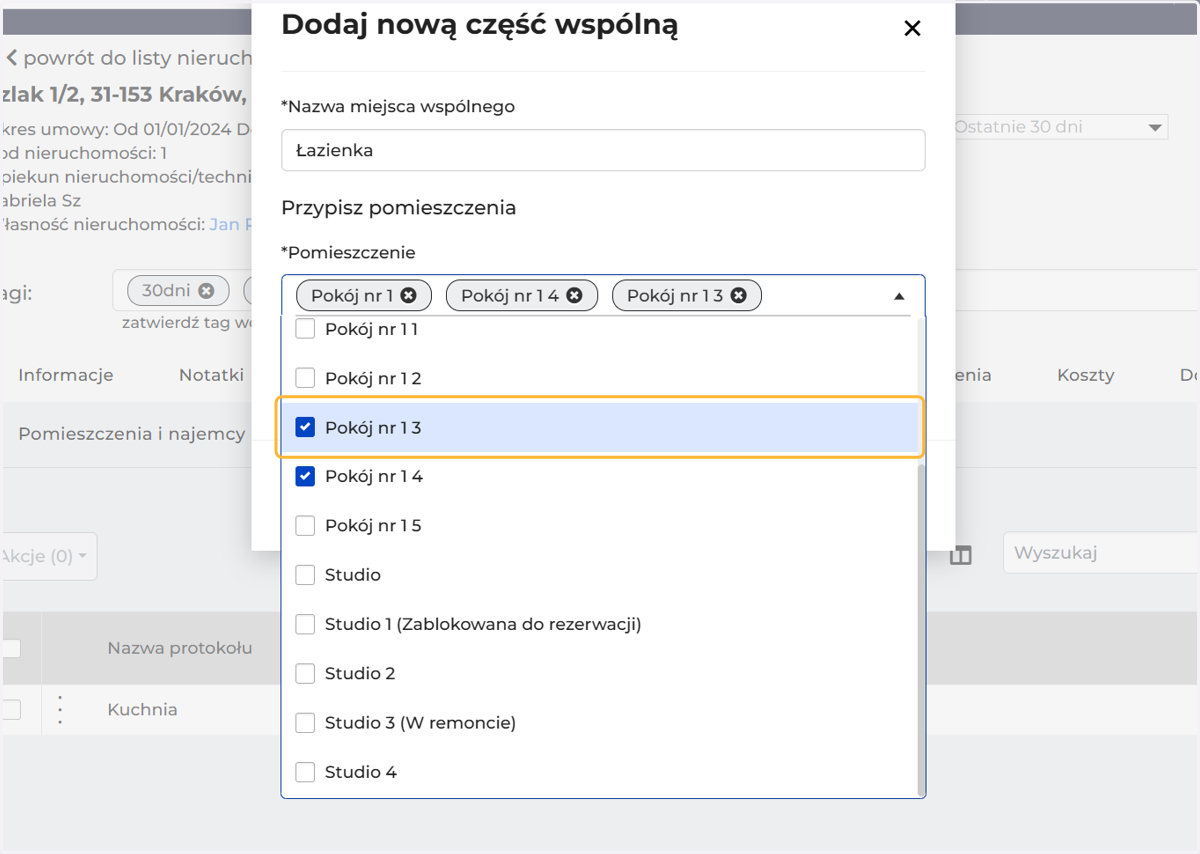This screenshot has width=1200, height=854.
Task: Check Studio 3 (W remoncie) checkbox
Action: (x=306, y=722)
